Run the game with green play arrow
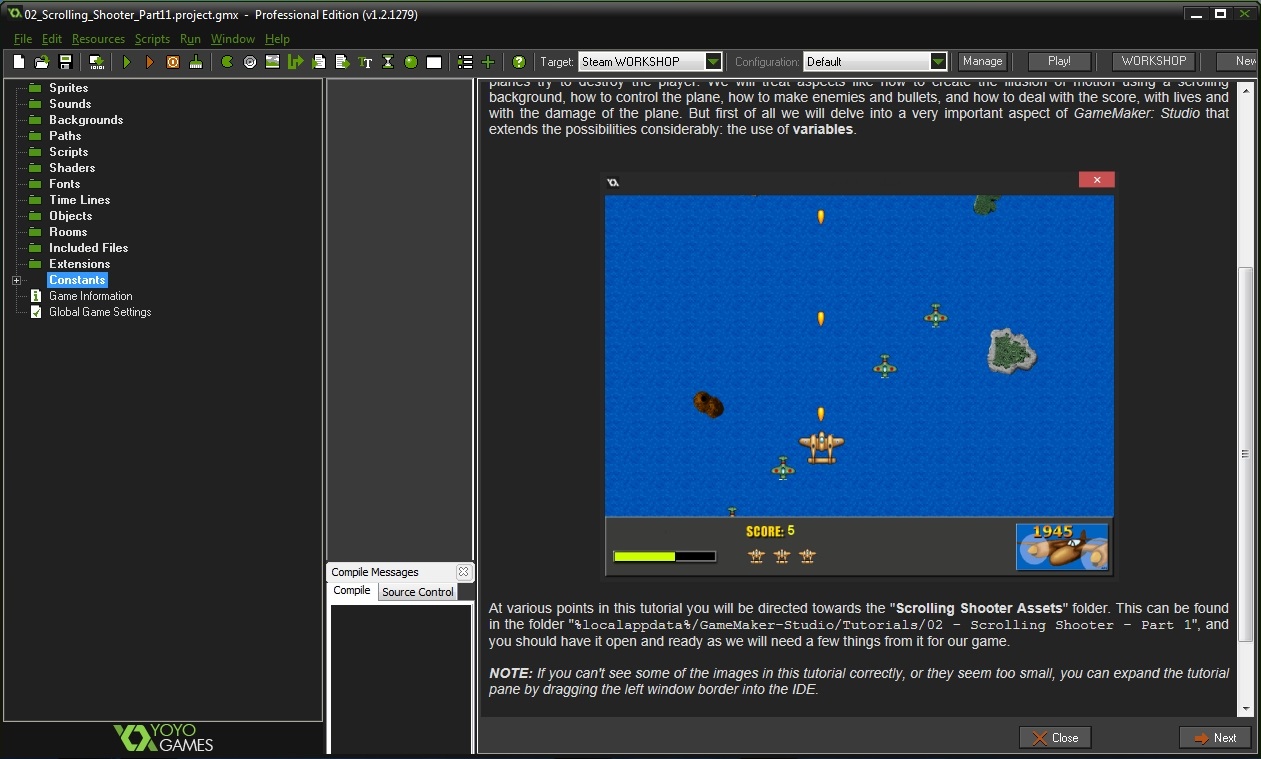 [x=127, y=62]
